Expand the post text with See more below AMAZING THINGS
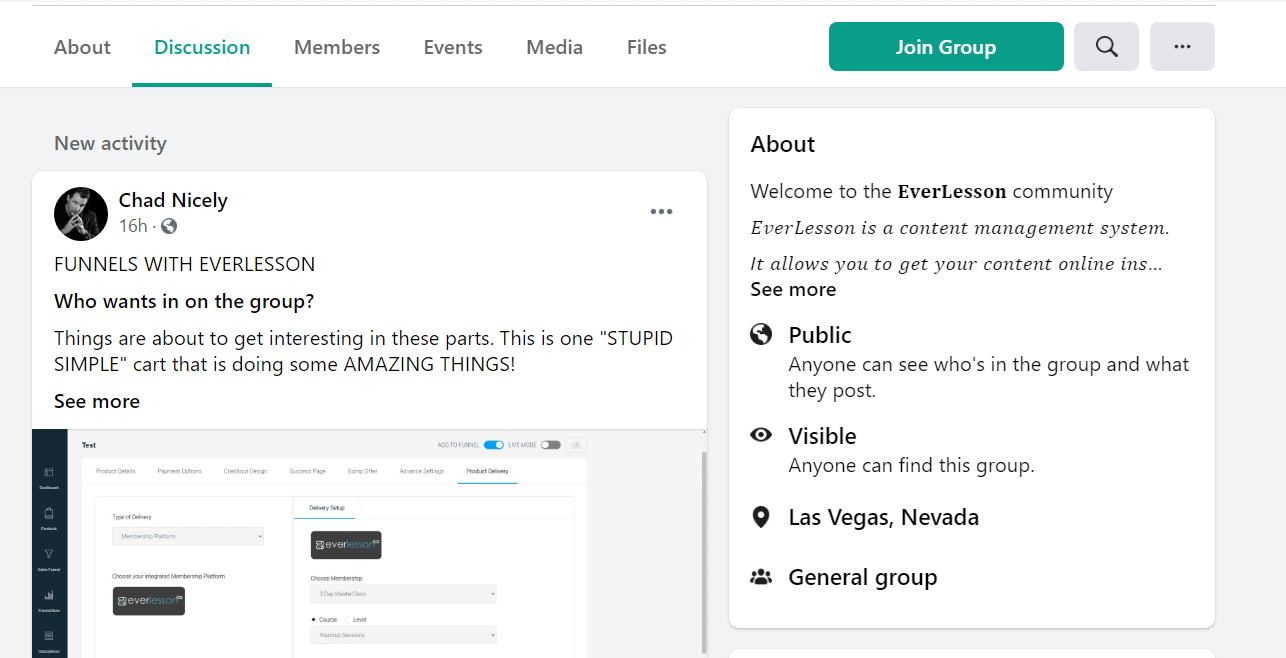 (97, 401)
